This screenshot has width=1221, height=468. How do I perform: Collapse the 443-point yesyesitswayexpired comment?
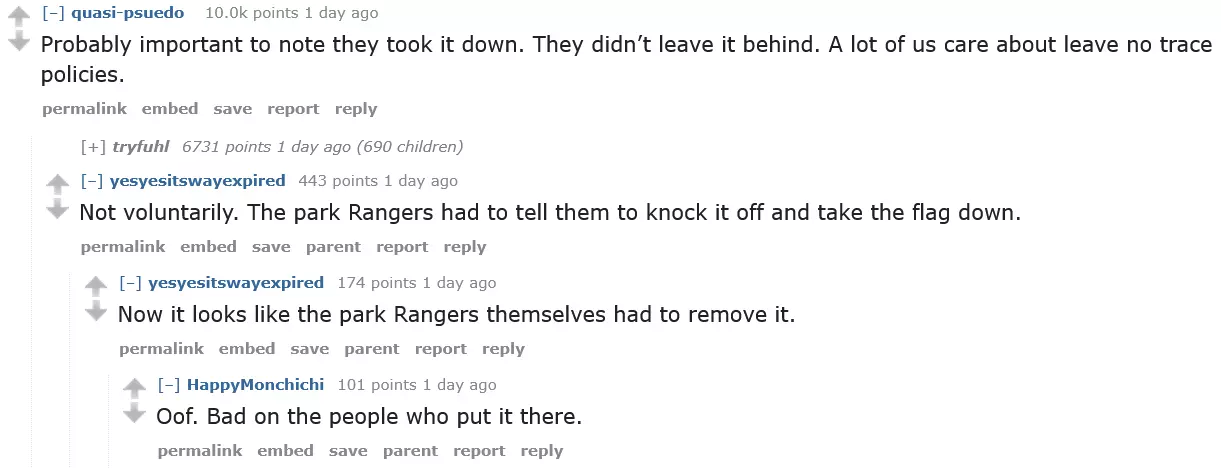coord(93,180)
